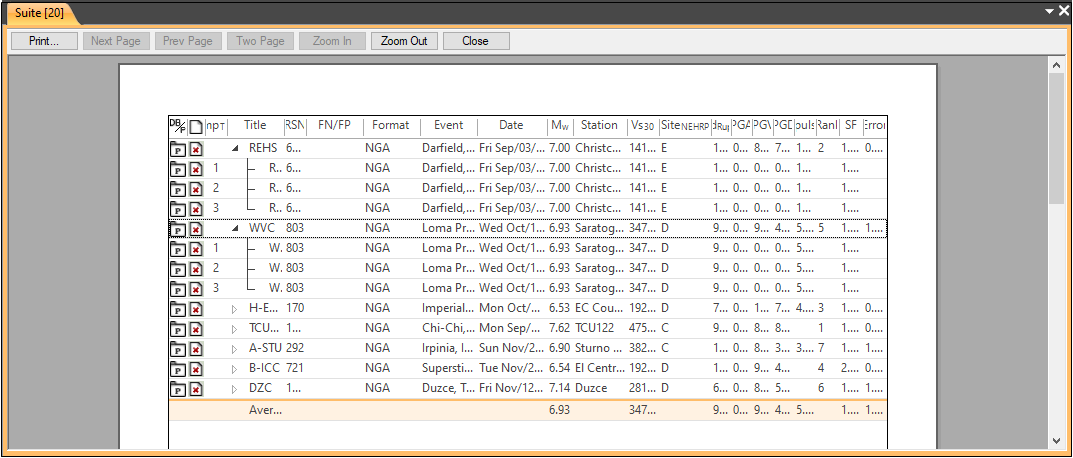
Task: Click the P folder icon in the DZC row
Action: click(x=178, y=389)
